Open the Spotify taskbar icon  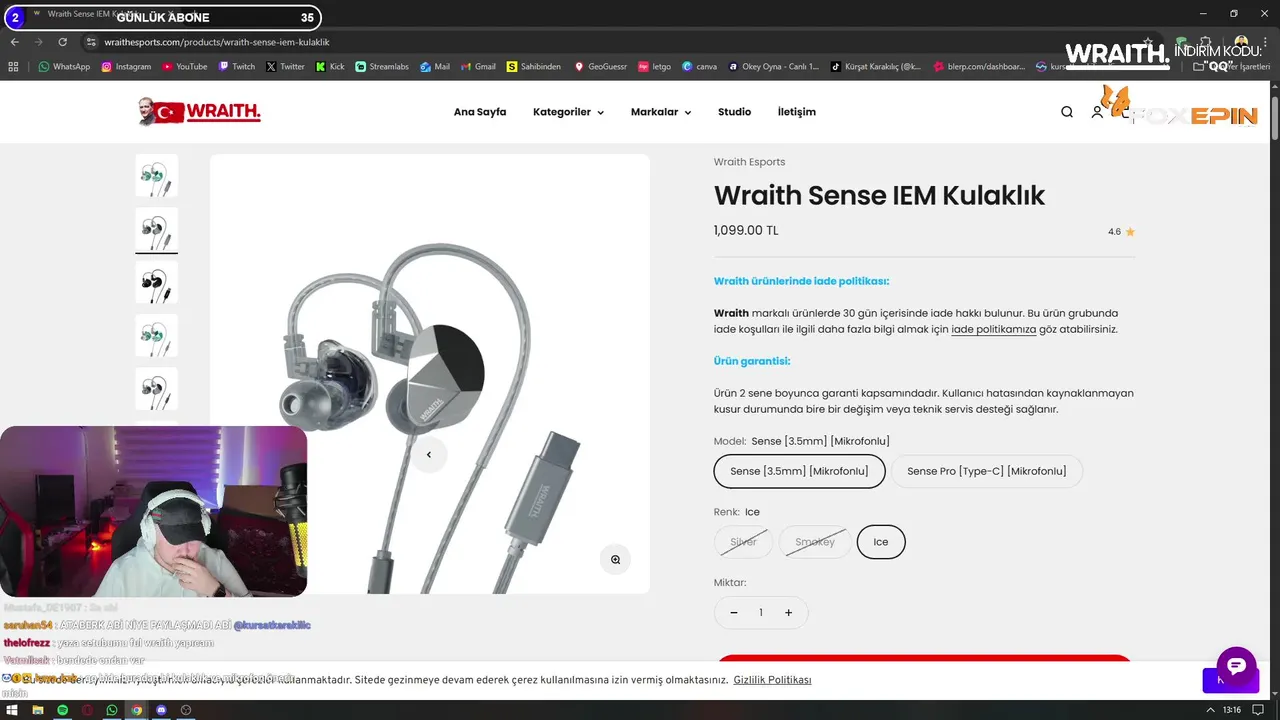click(x=62, y=710)
